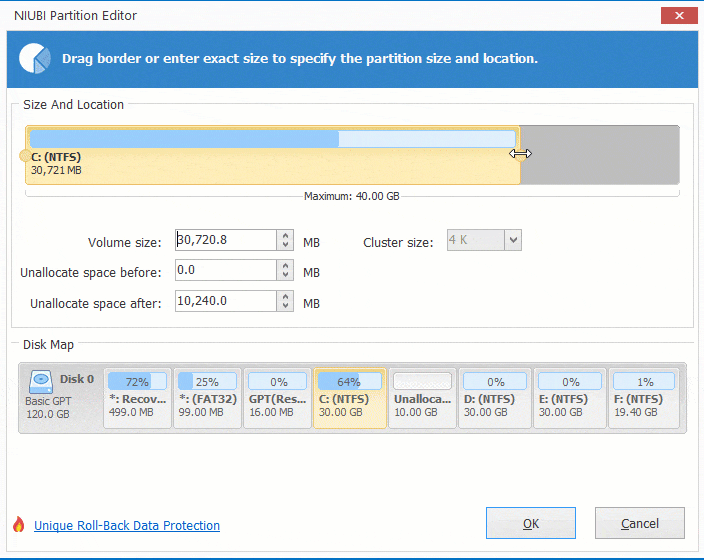Confirm with the OK button
The image size is (704, 560).
(x=531, y=523)
